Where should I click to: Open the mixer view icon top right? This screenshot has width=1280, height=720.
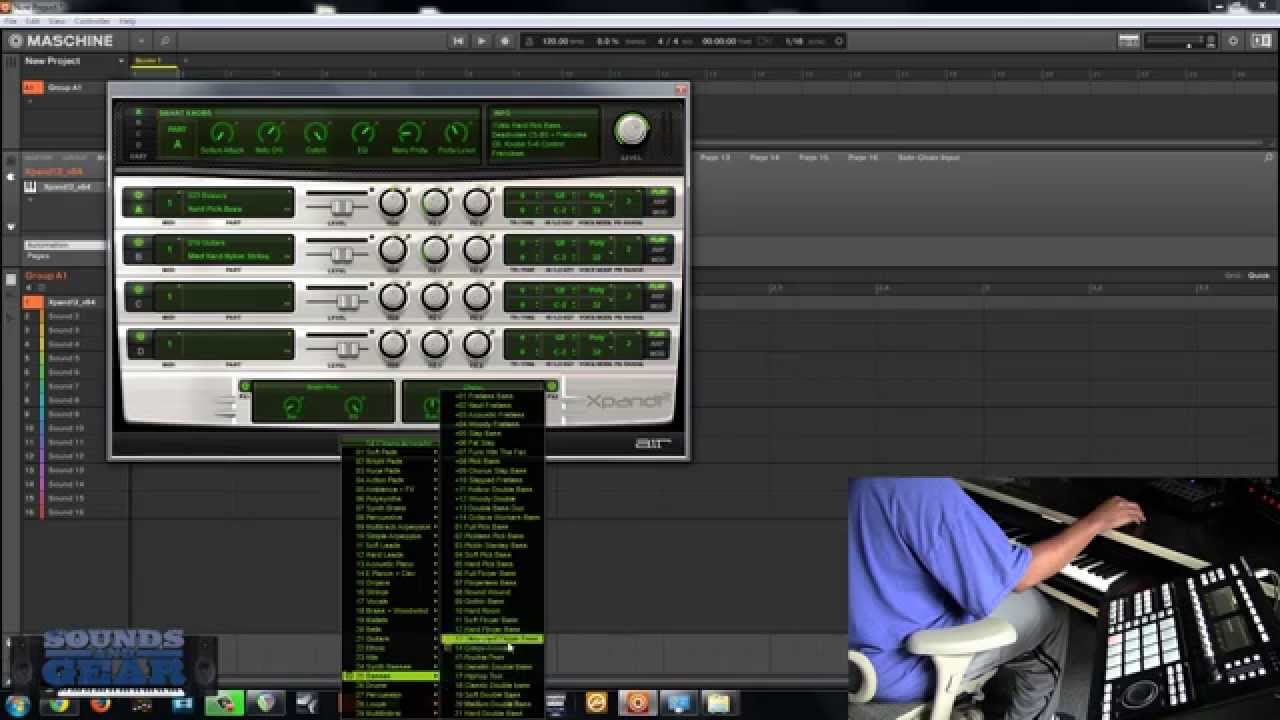point(1129,41)
